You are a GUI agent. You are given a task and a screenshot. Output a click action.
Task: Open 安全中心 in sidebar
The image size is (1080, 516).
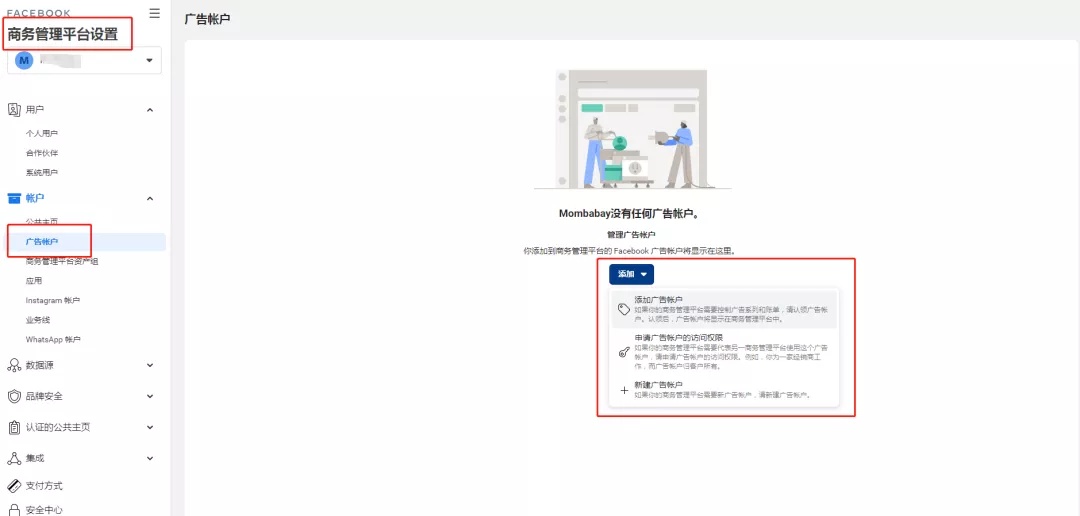(x=44, y=510)
